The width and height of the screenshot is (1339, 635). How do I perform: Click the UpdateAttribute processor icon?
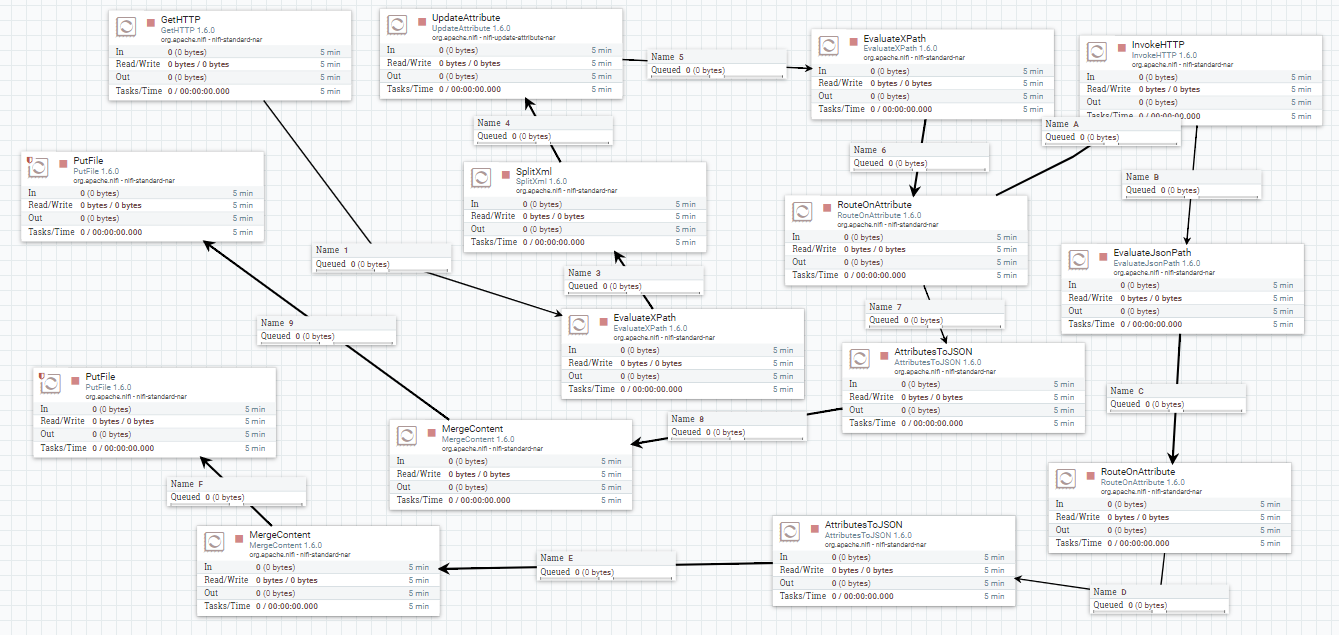click(x=397, y=26)
